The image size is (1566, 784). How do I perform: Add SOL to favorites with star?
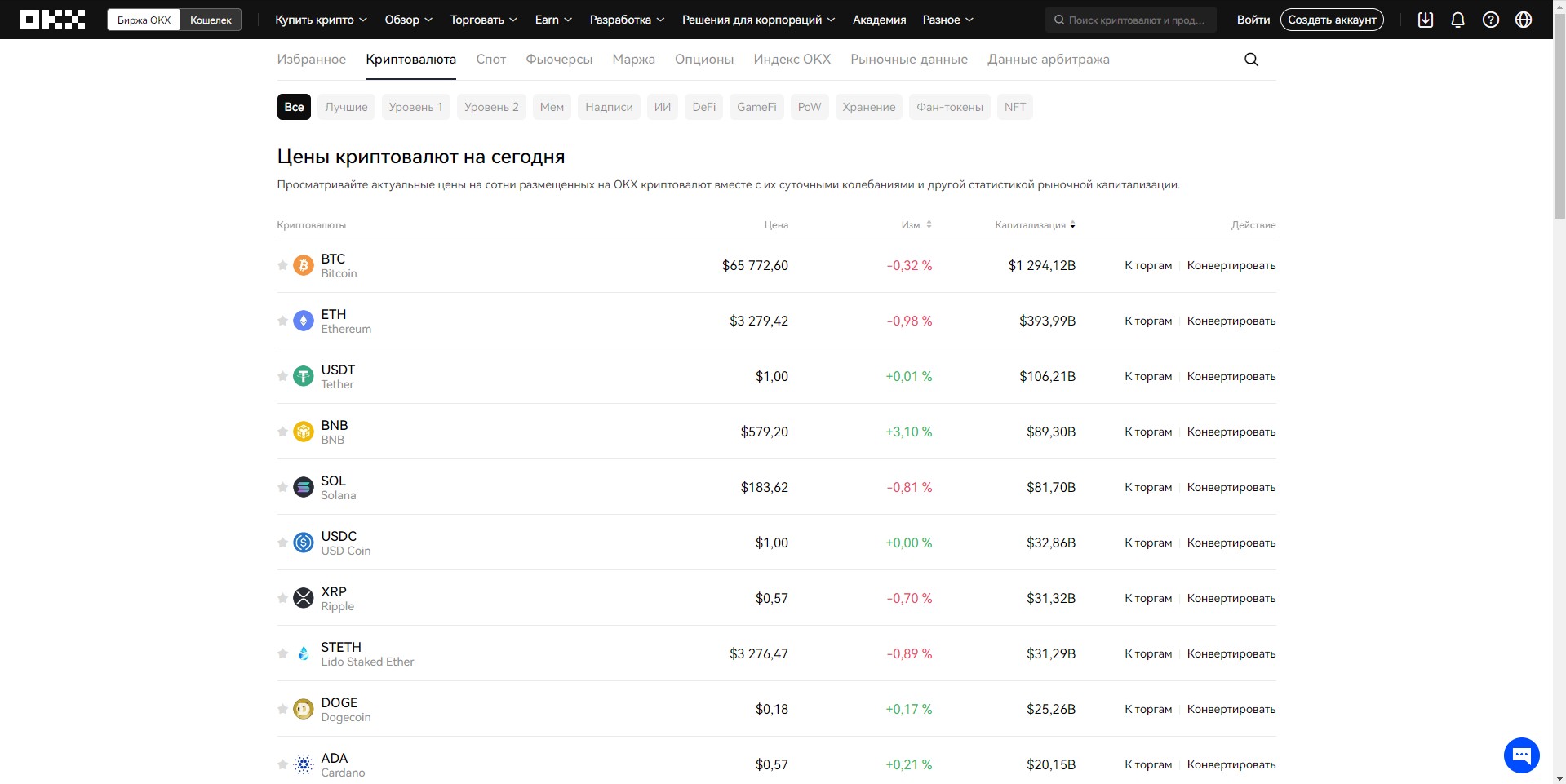click(x=282, y=487)
